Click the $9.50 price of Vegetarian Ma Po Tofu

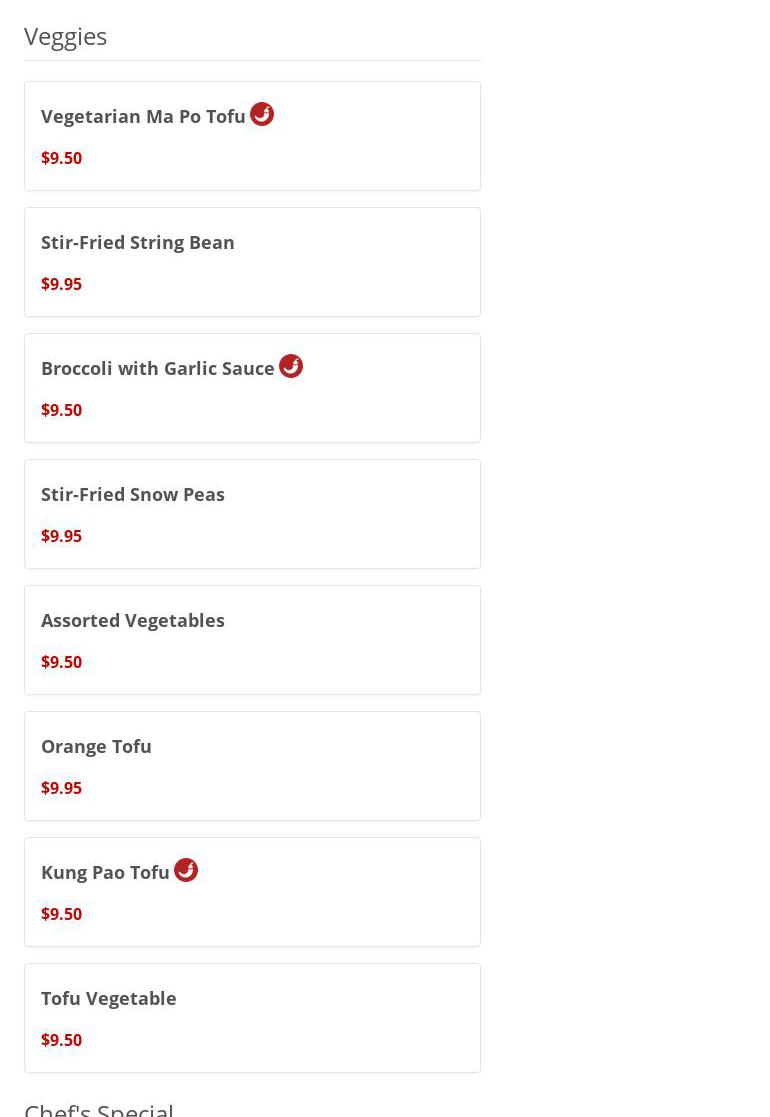click(x=61, y=158)
